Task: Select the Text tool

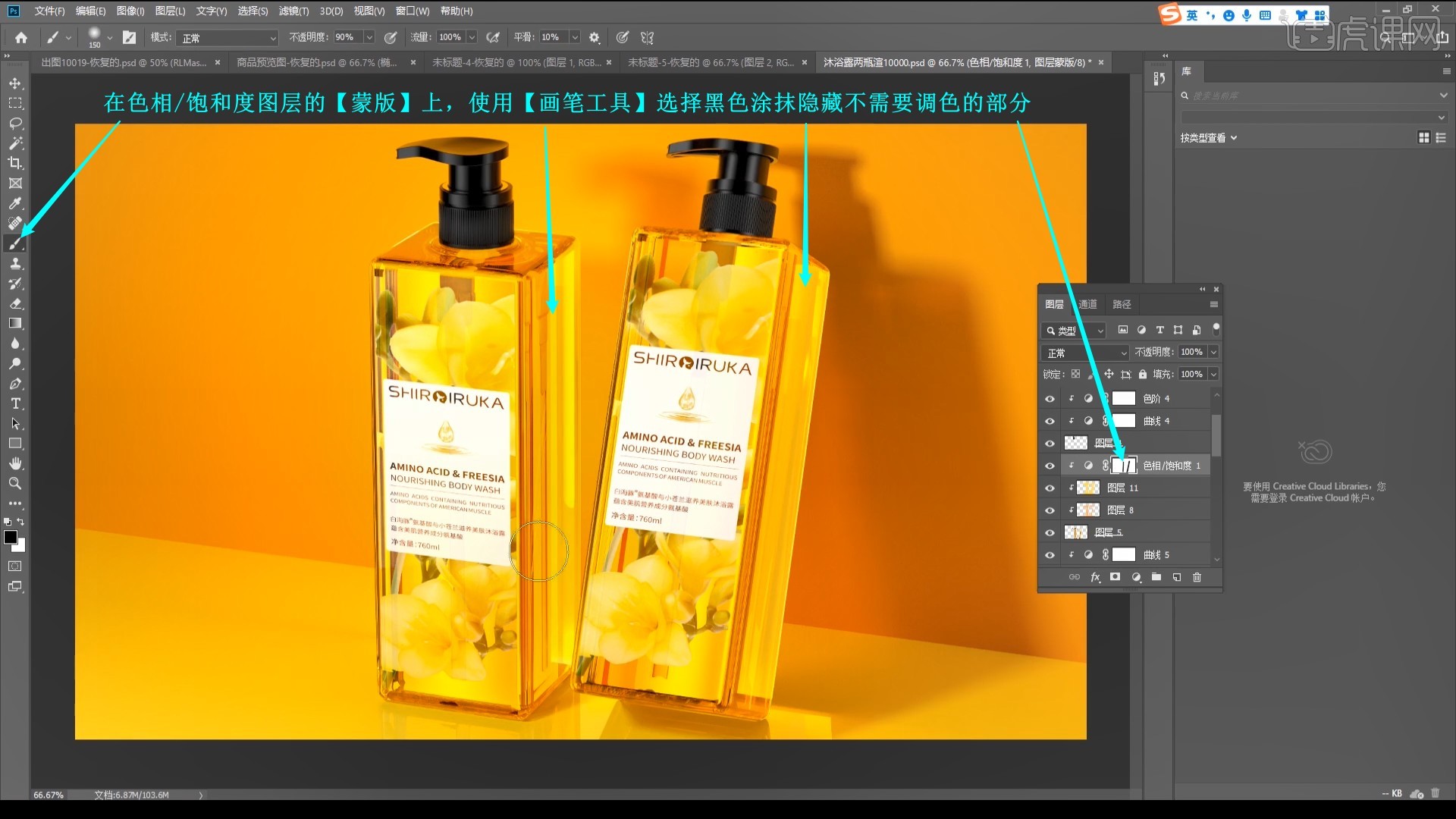Action: tap(14, 403)
